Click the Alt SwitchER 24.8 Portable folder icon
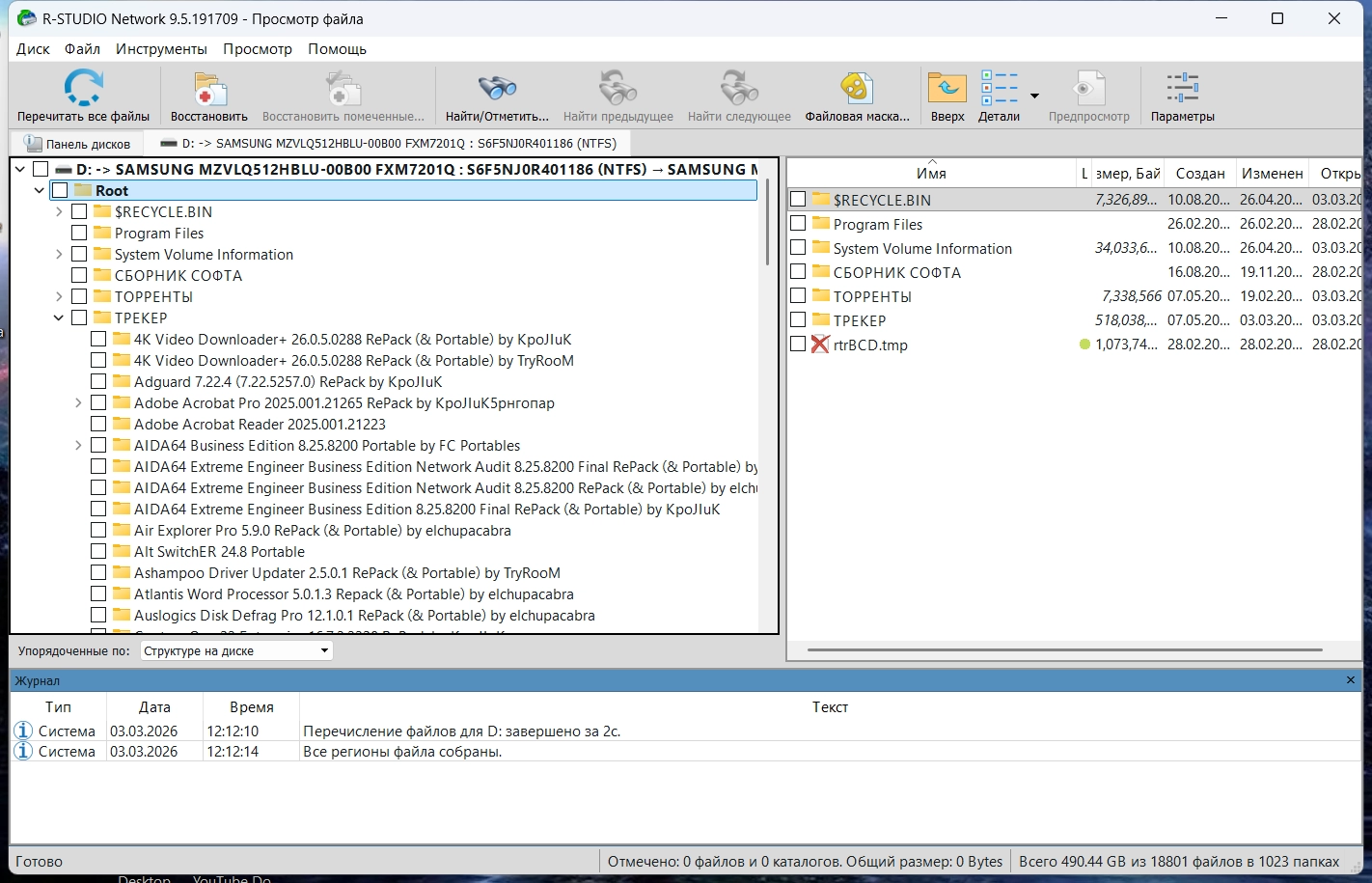This screenshot has height=883, width=1372. point(121,551)
